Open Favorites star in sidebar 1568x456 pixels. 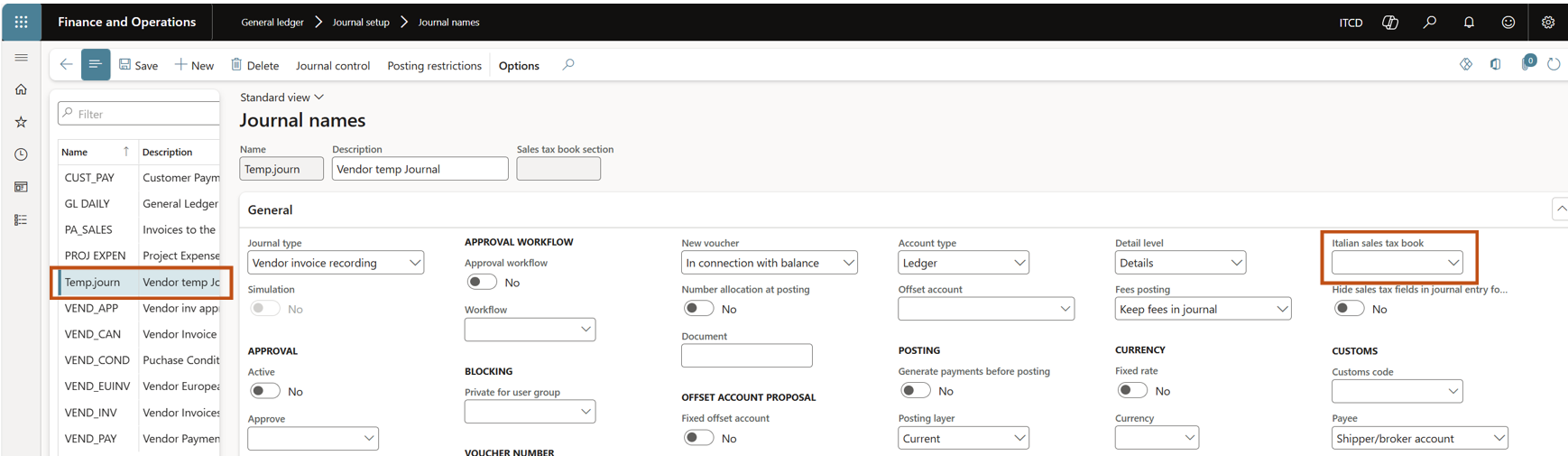coord(21,122)
